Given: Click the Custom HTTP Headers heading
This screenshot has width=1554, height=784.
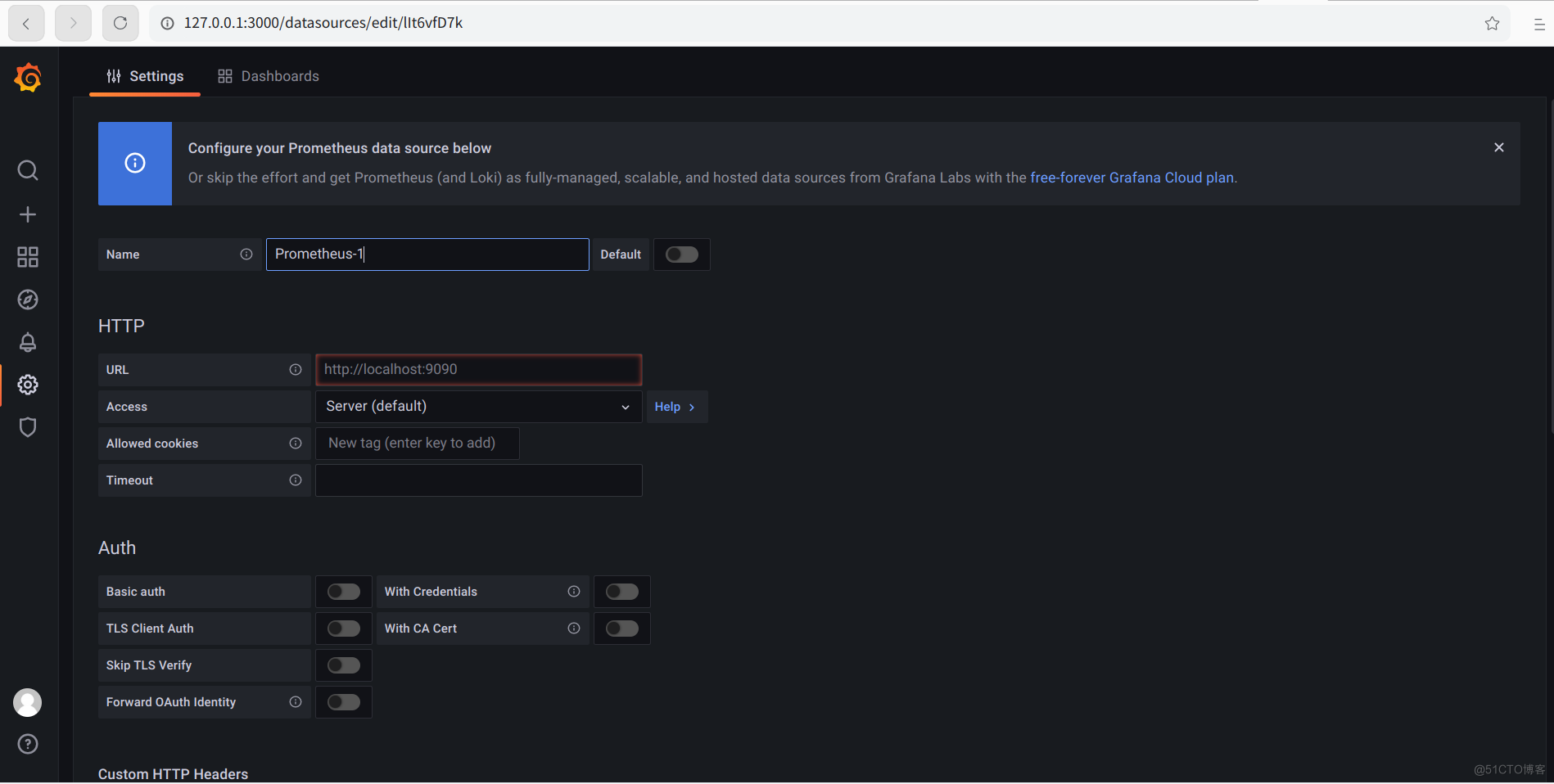Looking at the screenshot, I should tap(173, 774).
